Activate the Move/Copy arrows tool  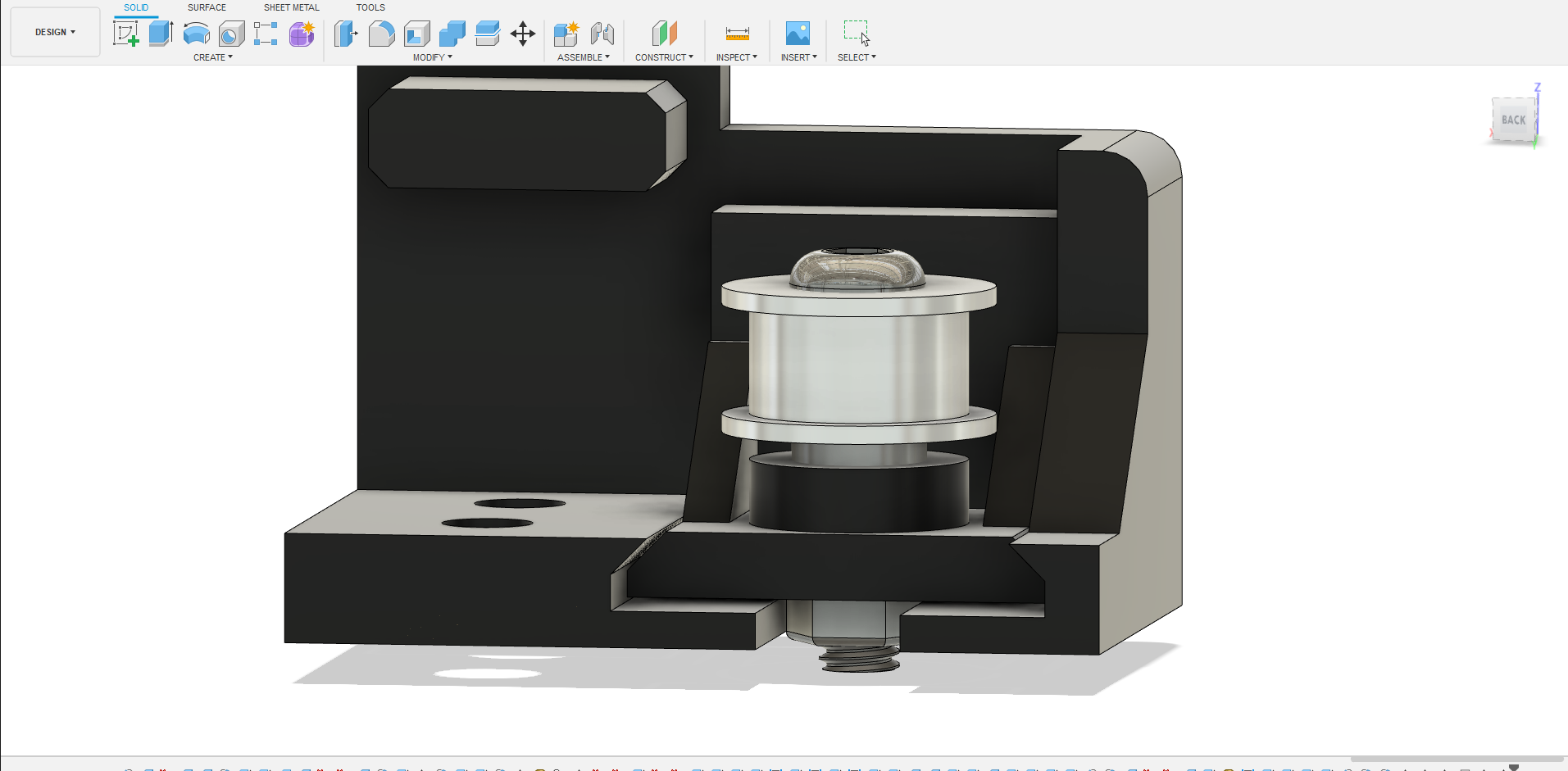(522, 34)
